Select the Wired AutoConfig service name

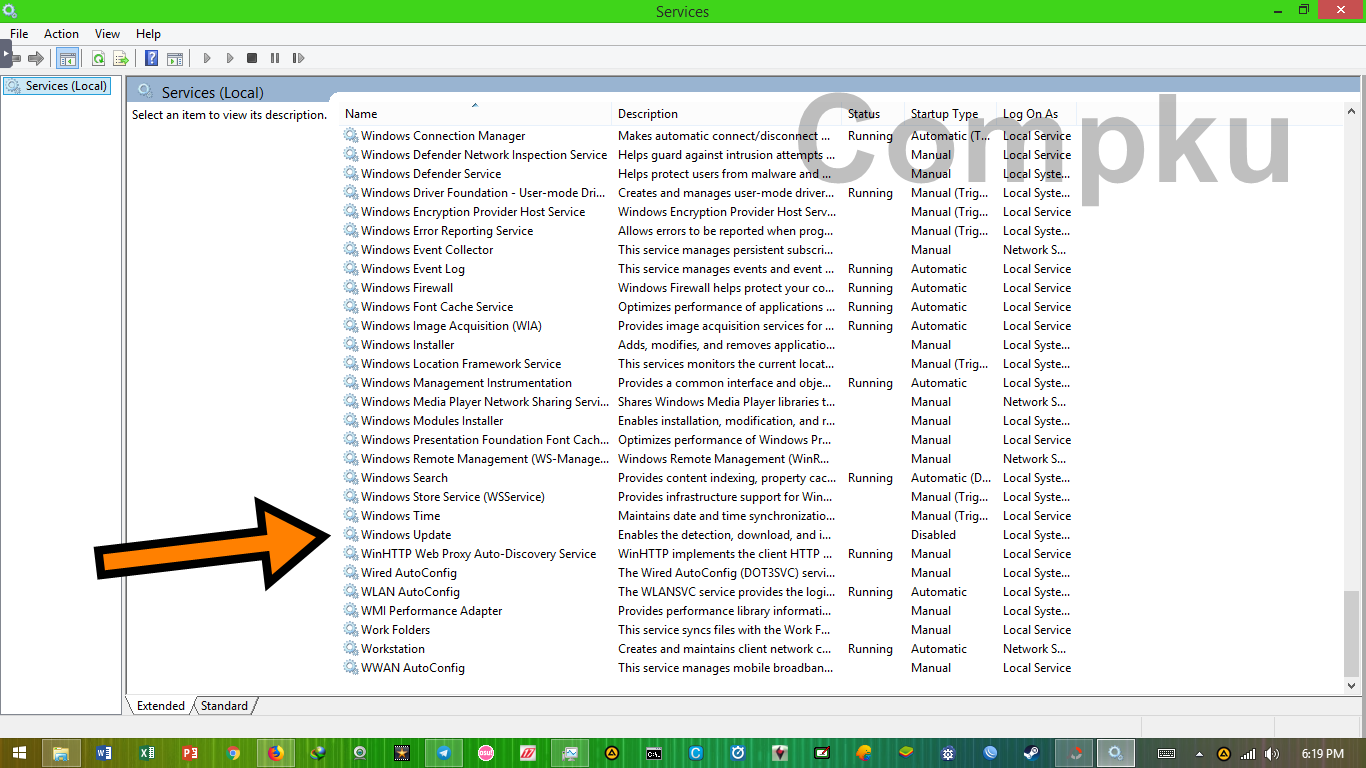(409, 573)
